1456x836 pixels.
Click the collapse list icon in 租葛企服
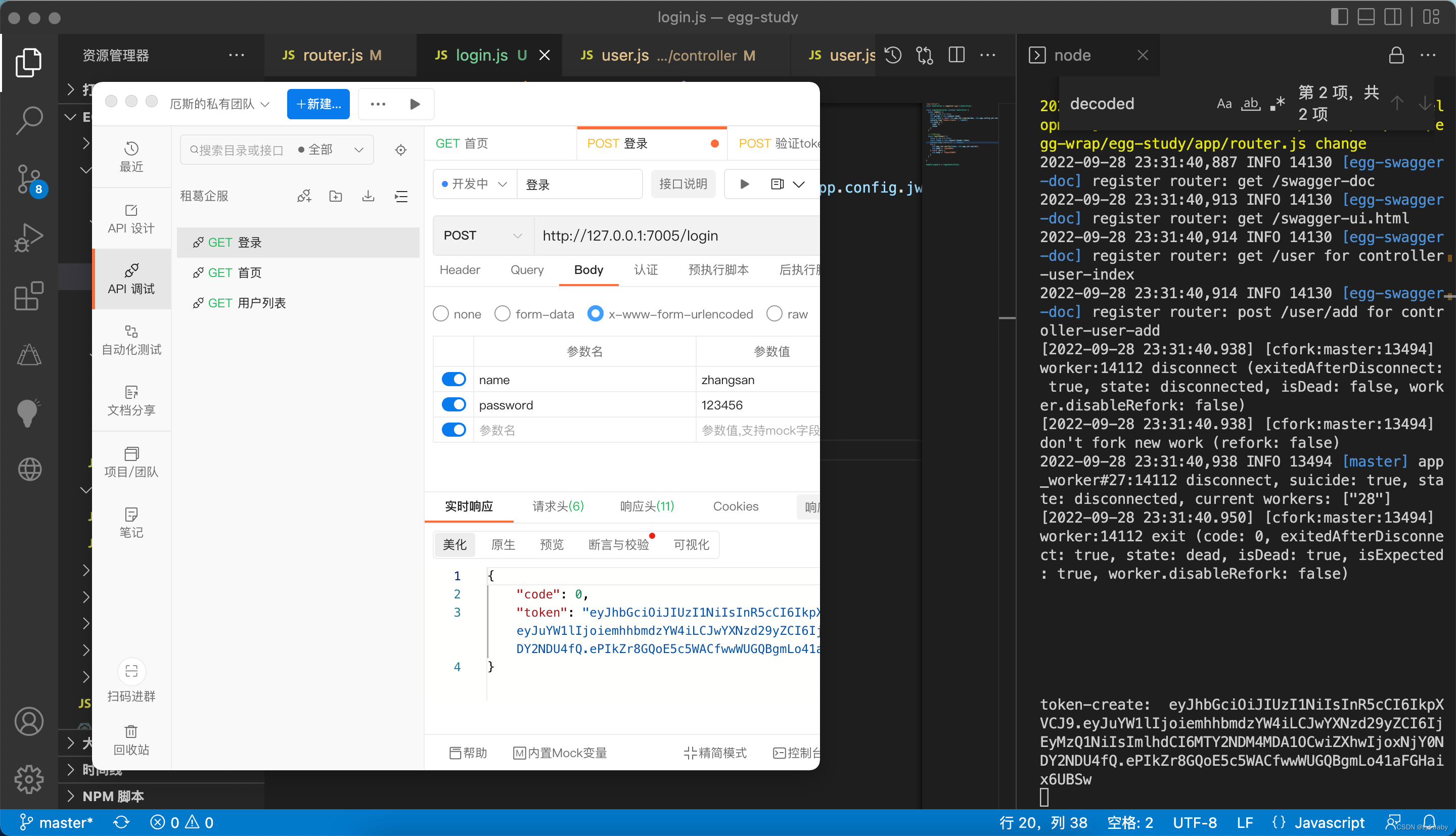pyautogui.click(x=401, y=197)
